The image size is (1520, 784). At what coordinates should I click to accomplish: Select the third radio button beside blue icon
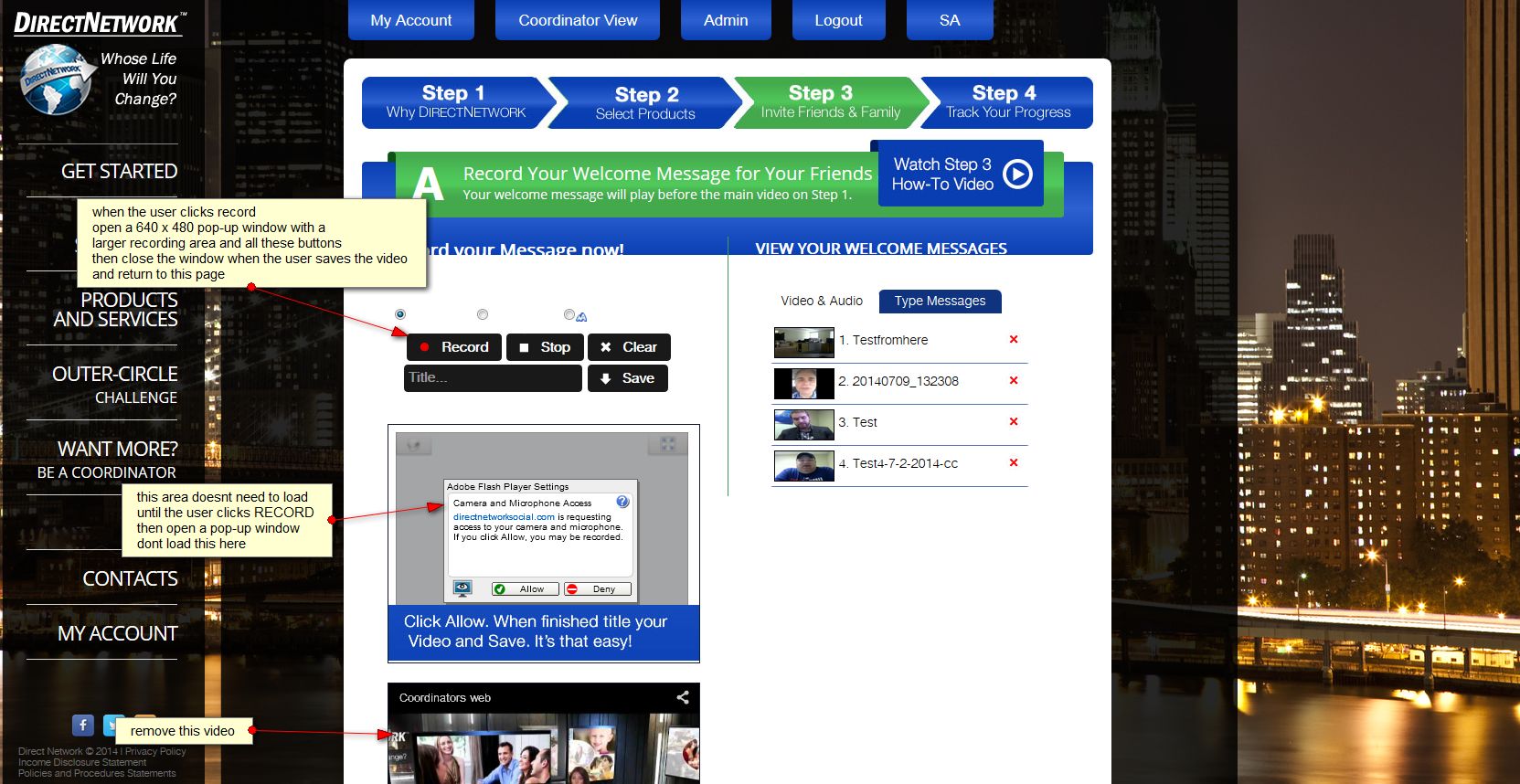click(x=569, y=314)
